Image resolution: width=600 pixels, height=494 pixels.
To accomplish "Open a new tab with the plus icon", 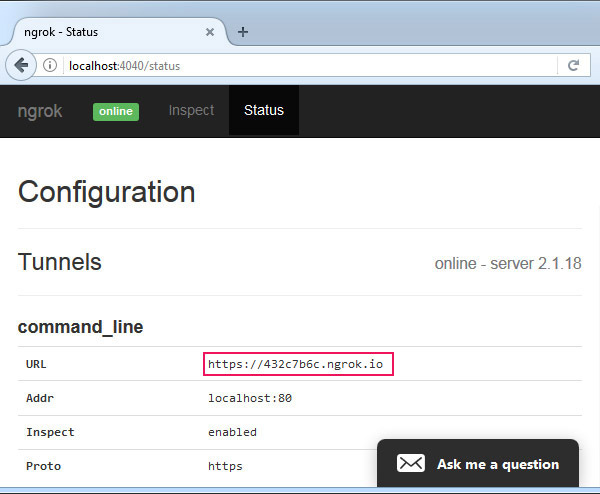I will [x=243, y=32].
